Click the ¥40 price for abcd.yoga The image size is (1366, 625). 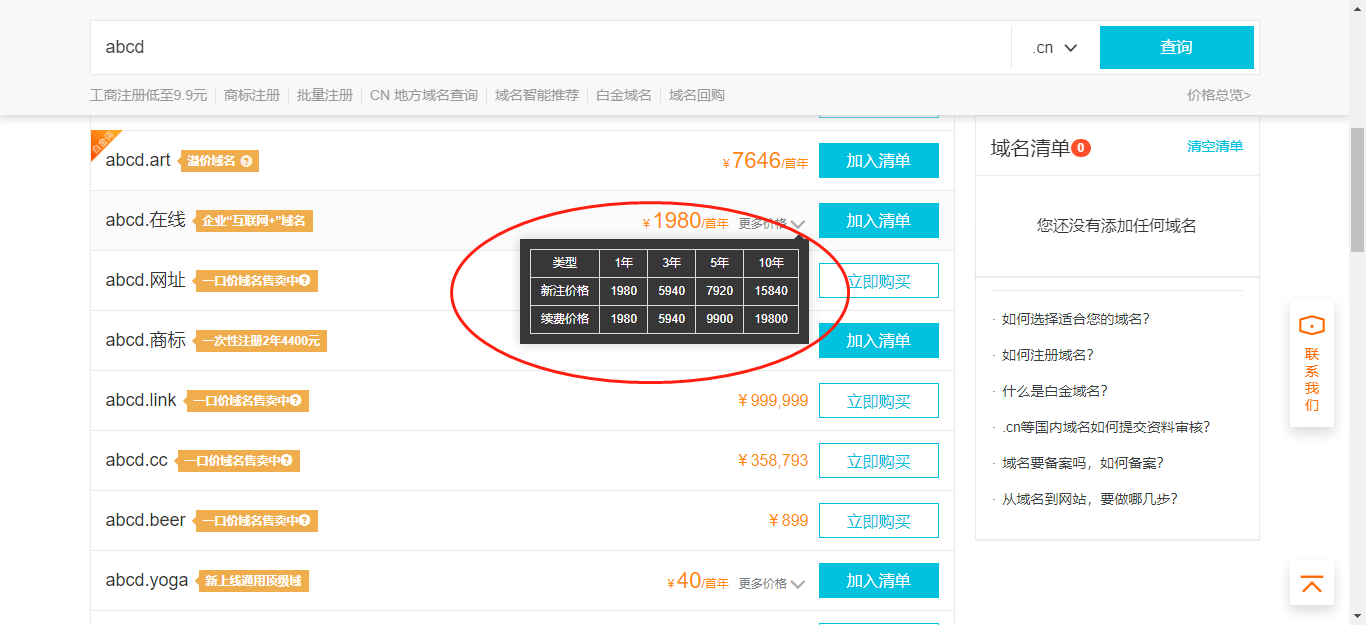point(698,581)
